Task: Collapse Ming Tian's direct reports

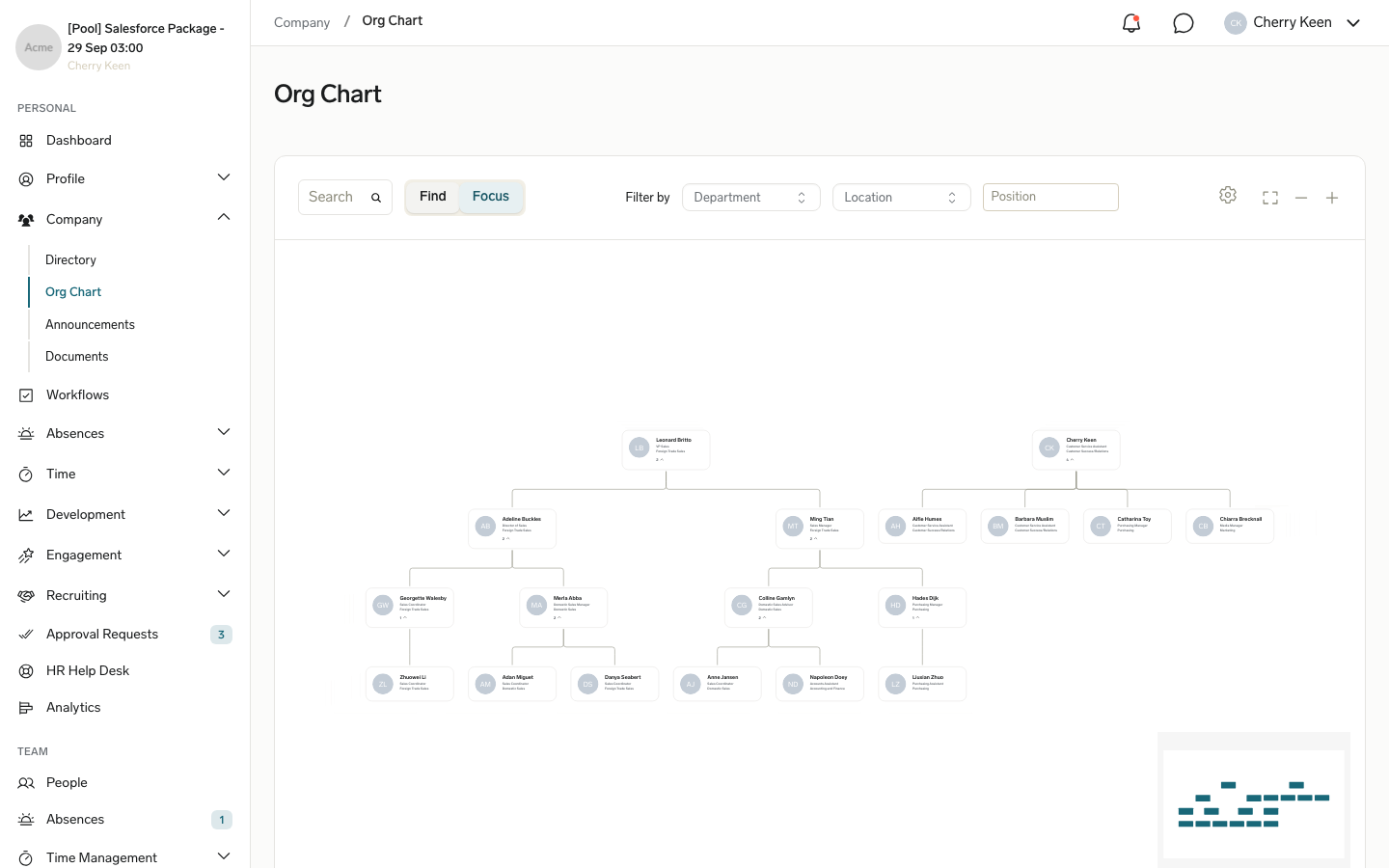Action: coord(813,539)
